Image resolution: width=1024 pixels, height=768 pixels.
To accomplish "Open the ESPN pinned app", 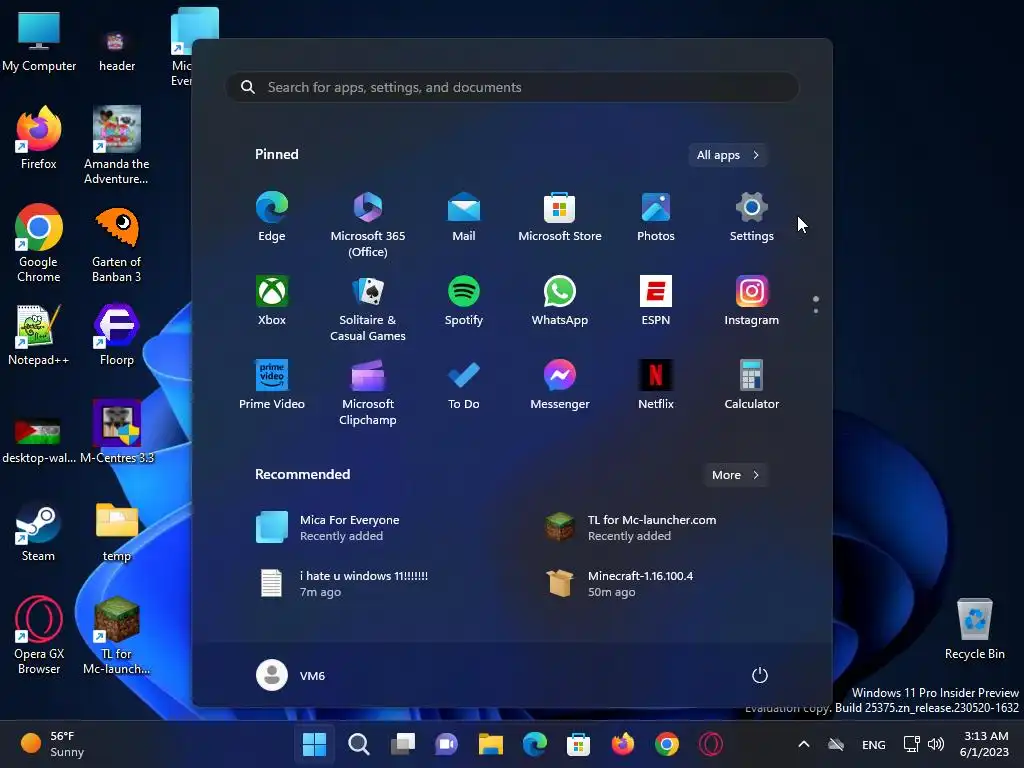I will point(656,301).
